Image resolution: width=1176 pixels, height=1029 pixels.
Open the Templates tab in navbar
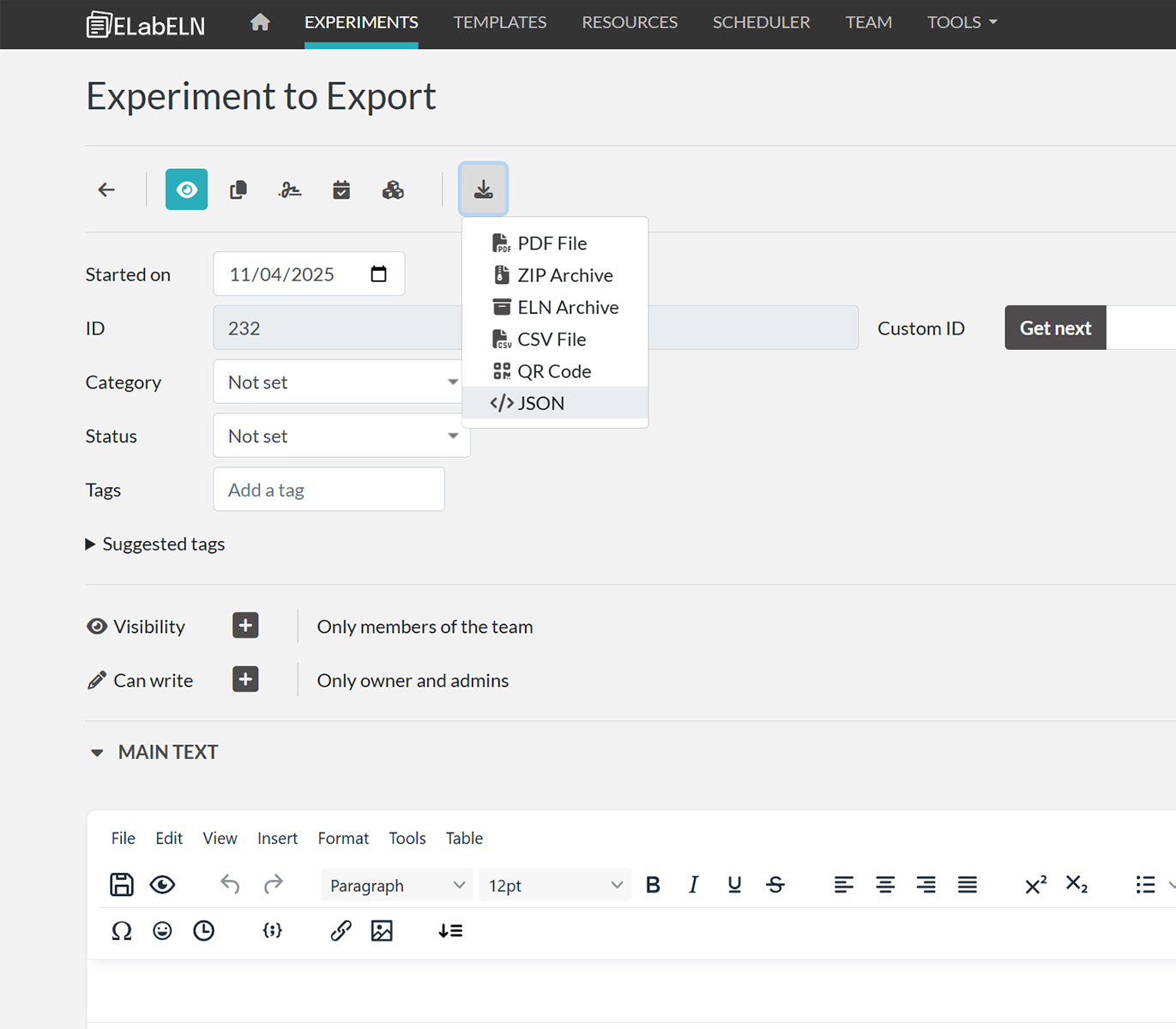499,22
